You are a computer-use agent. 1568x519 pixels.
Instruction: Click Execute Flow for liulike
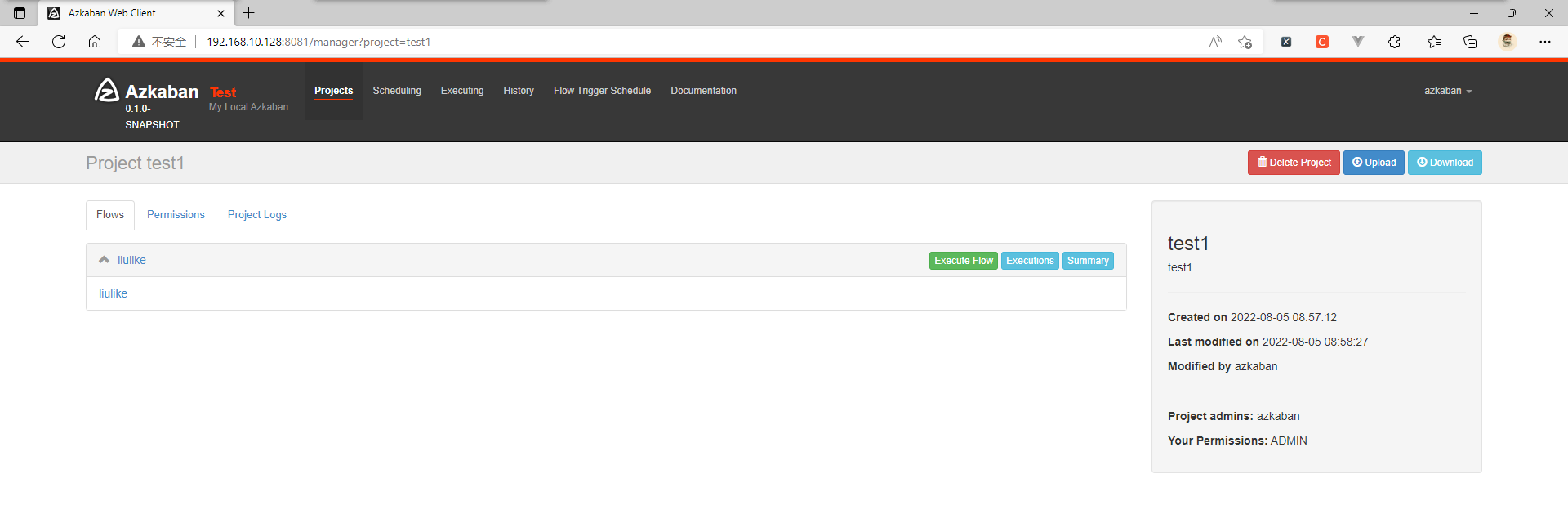[x=964, y=261]
